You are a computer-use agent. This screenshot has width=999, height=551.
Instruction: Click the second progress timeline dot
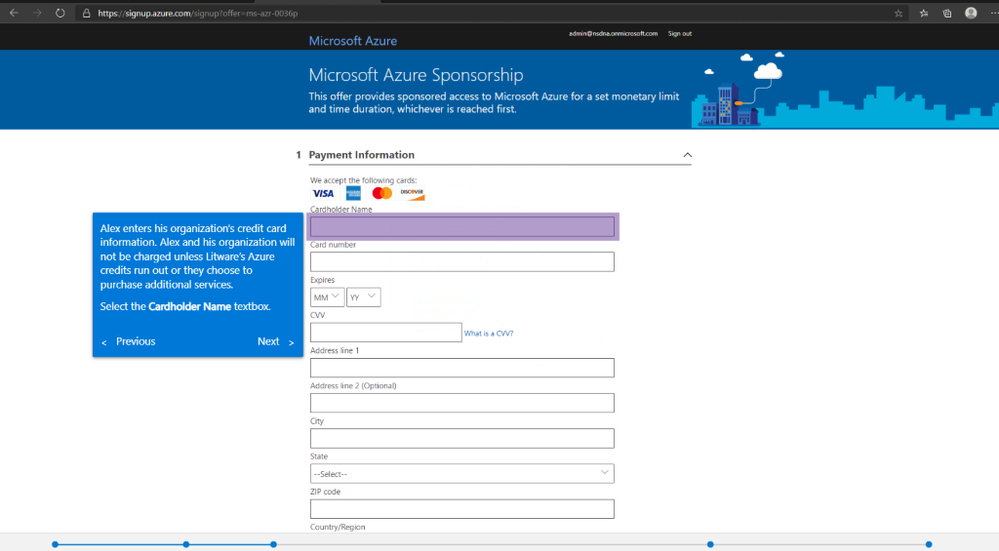(x=186, y=545)
